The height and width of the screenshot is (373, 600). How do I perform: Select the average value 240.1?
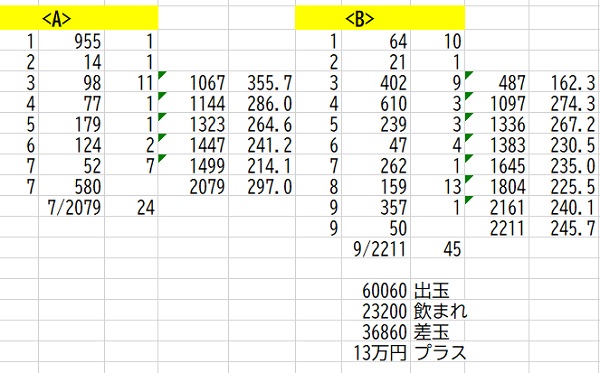click(564, 207)
